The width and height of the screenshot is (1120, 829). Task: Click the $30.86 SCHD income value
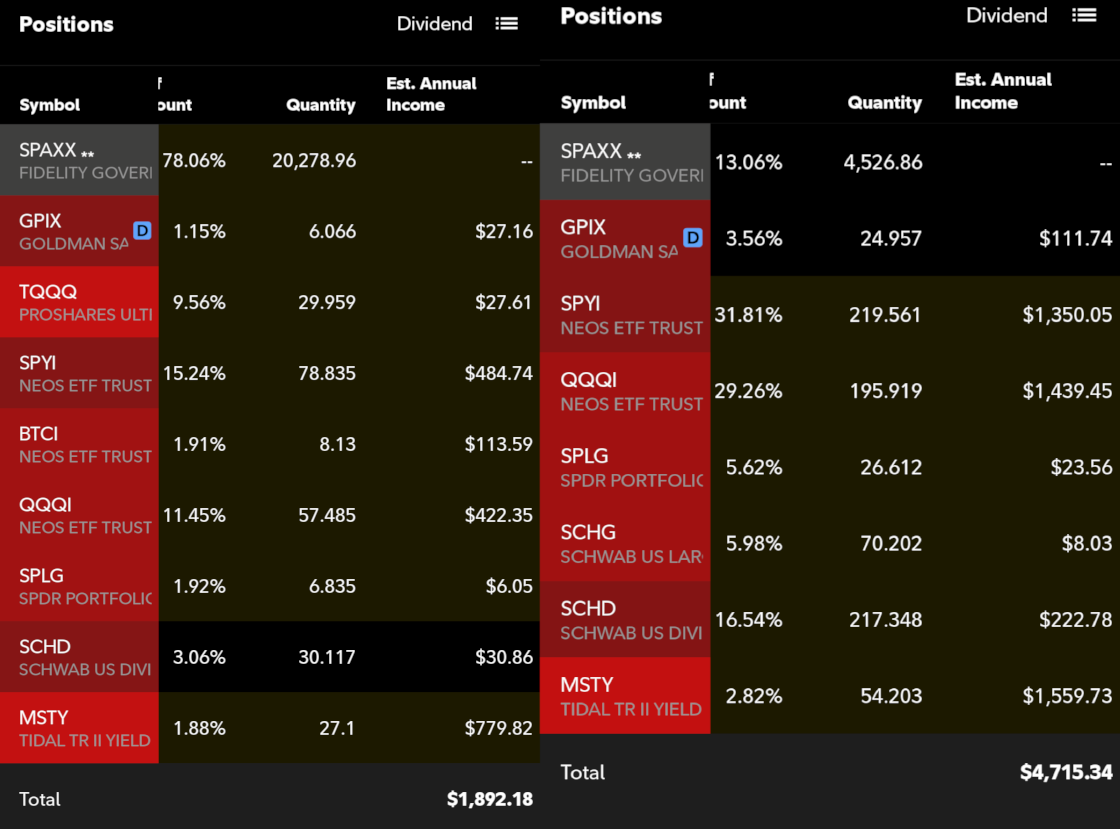[x=504, y=657]
